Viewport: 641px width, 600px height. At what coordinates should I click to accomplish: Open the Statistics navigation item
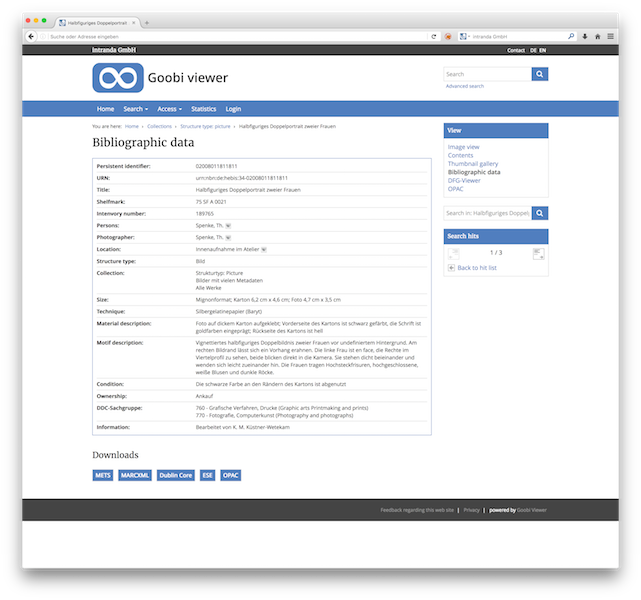tap(204, 109)
